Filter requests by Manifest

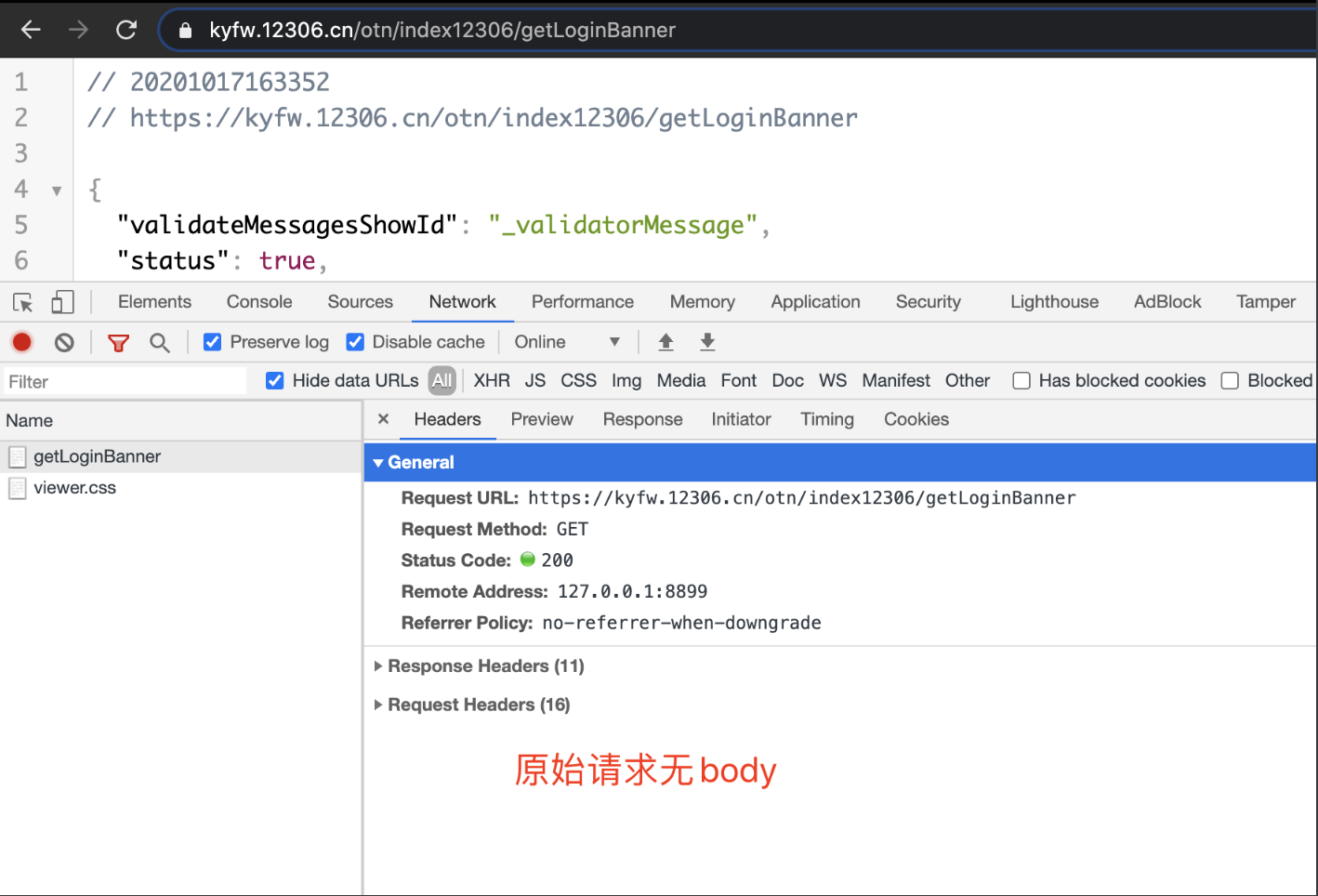896,380
